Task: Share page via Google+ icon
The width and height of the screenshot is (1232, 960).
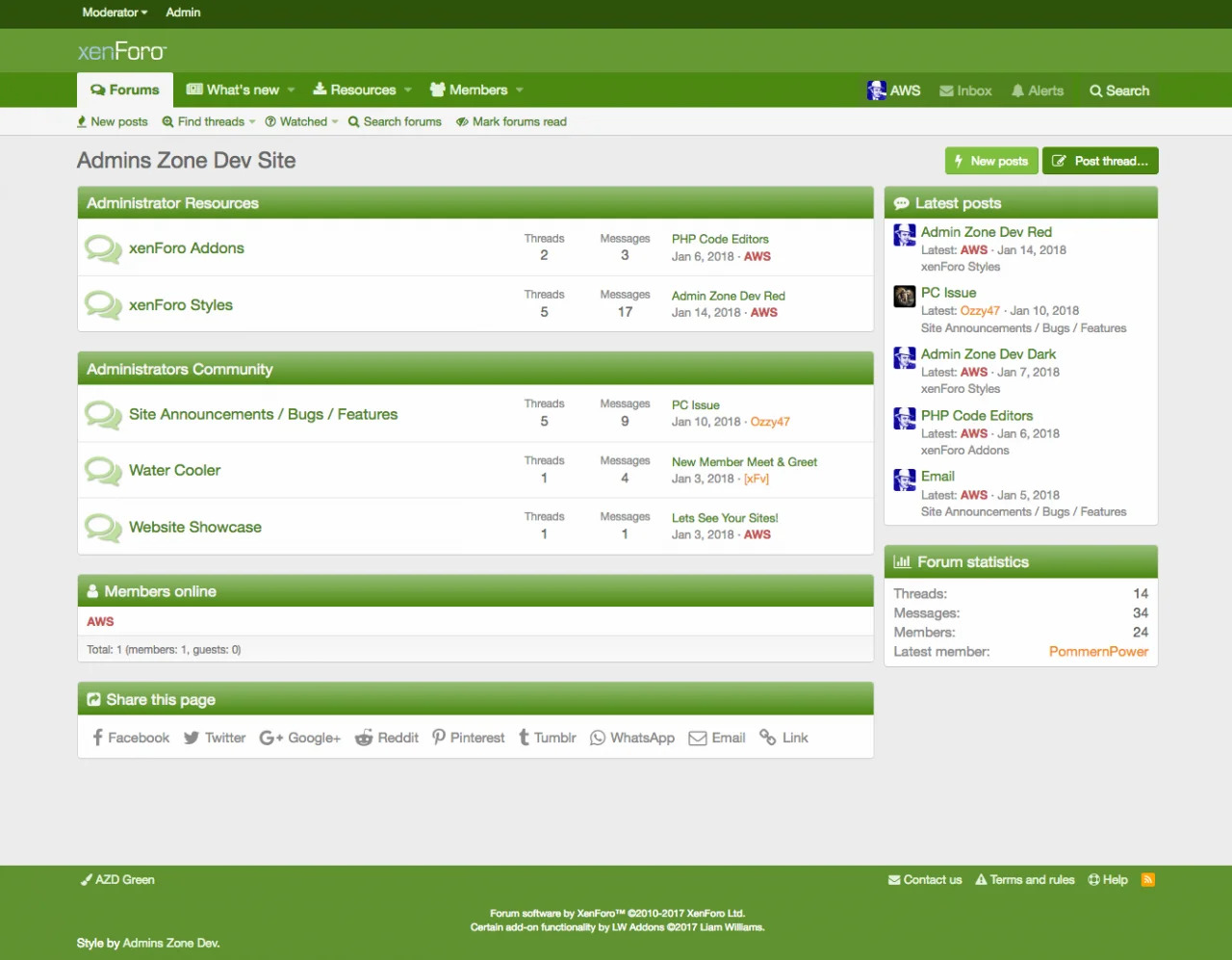Action: coord(270,738)
